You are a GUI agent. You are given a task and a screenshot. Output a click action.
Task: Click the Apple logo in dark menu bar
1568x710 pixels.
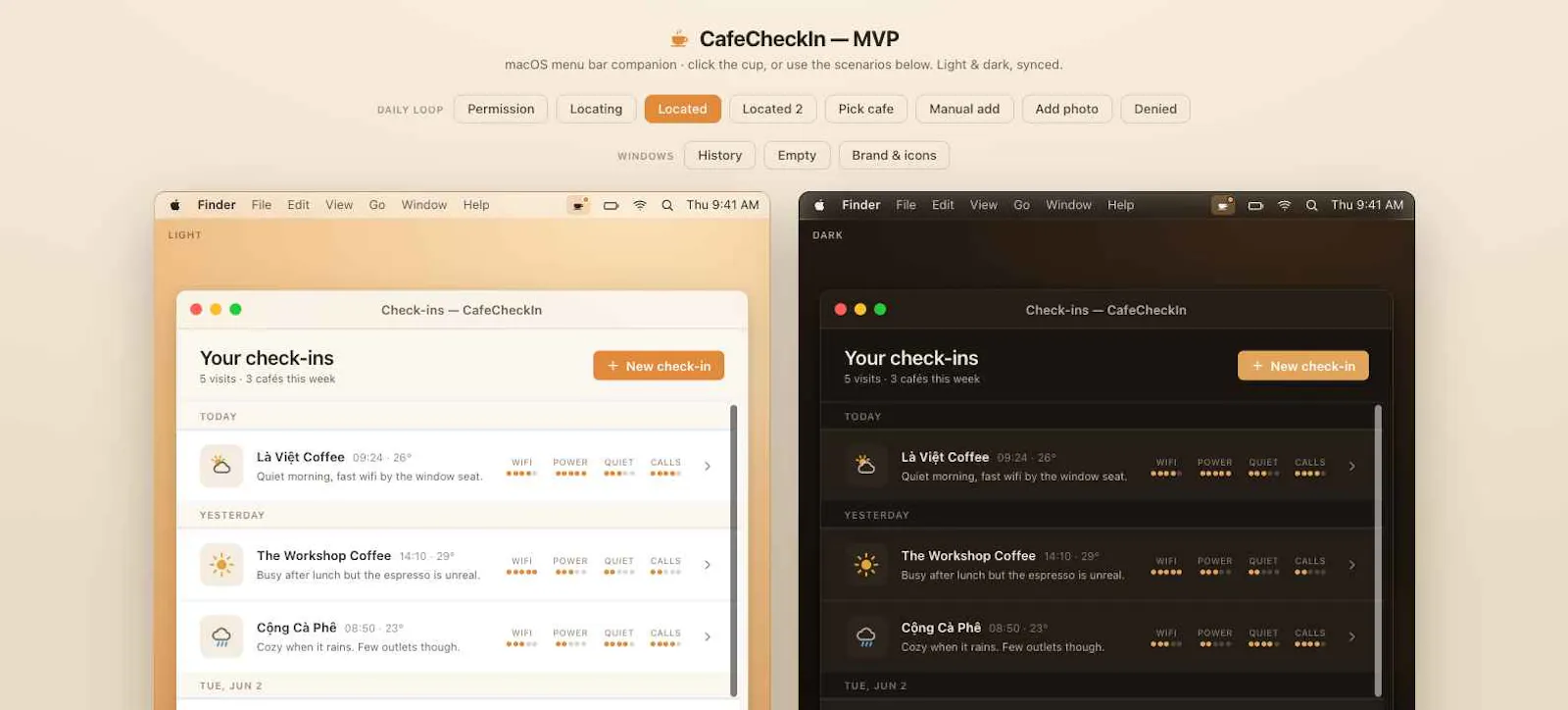pyautogui.click(x=819, y=205)
